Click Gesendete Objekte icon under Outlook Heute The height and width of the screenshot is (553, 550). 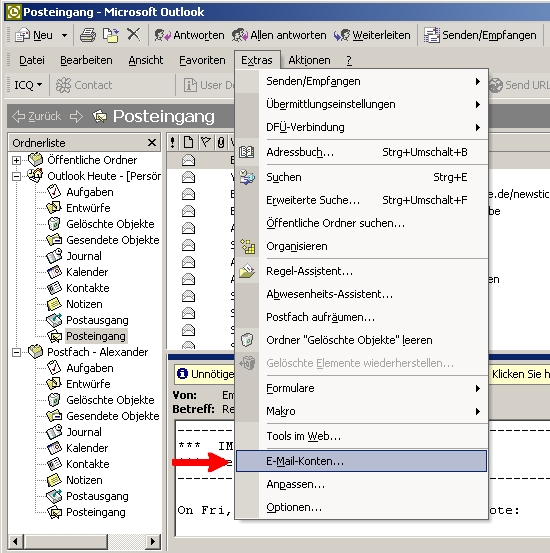point(54,239)
